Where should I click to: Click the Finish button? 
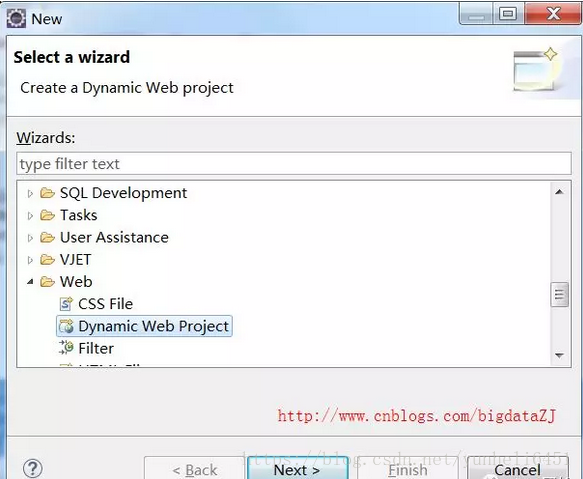click(x=408, y=469)
